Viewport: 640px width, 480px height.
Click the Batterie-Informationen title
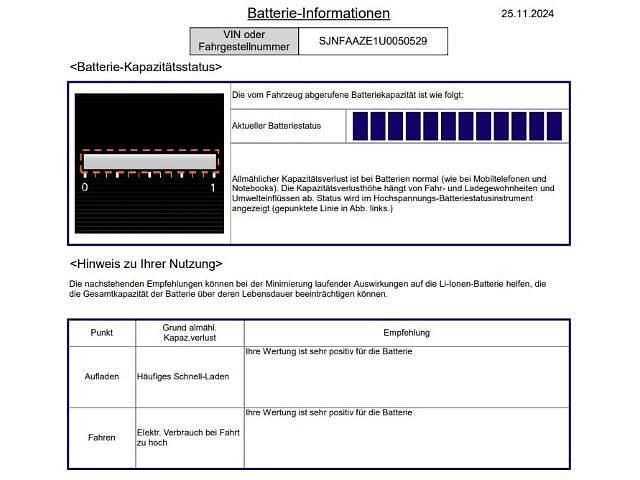click(x=318, y=14)
